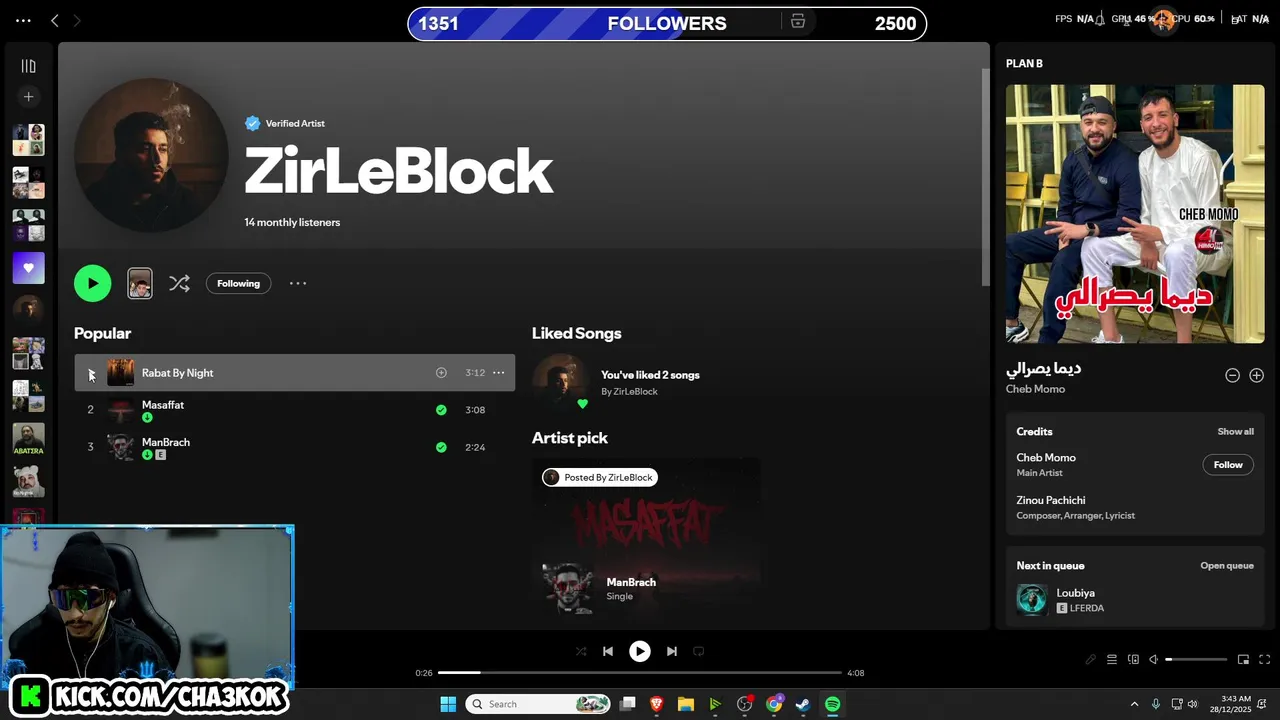Seek on the song progress bar

(x=640, y=673)
